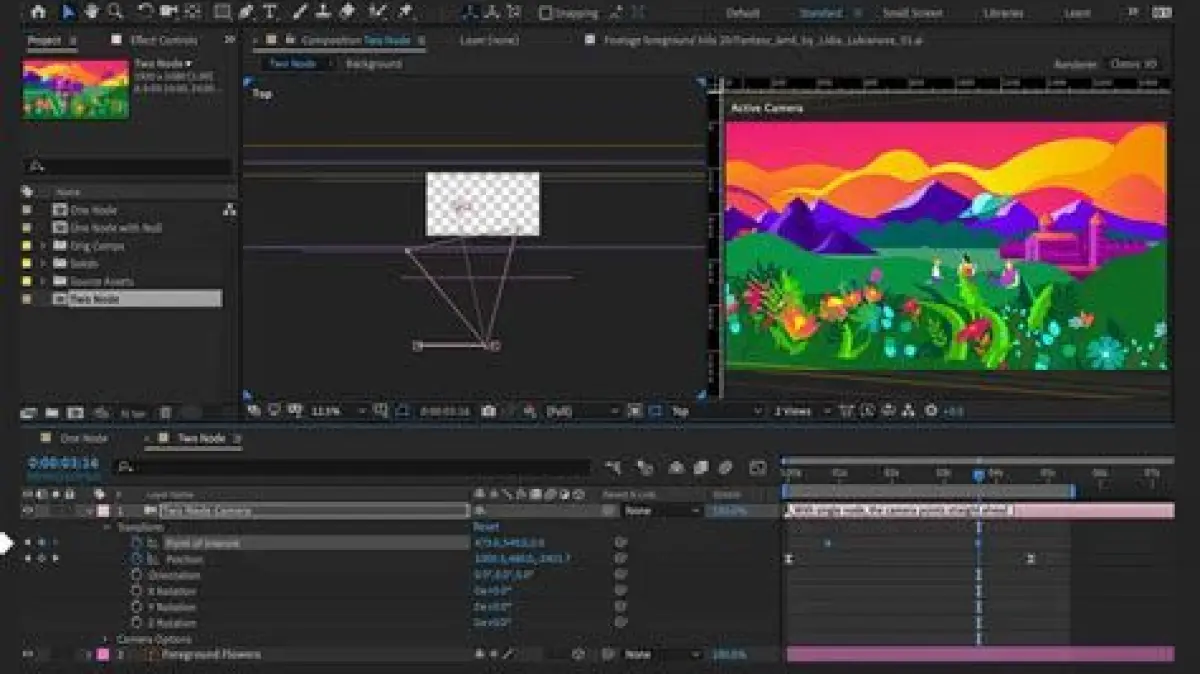Enable the Snapping checkbox
Screen dimensions: 1200x674
(545, 13)
